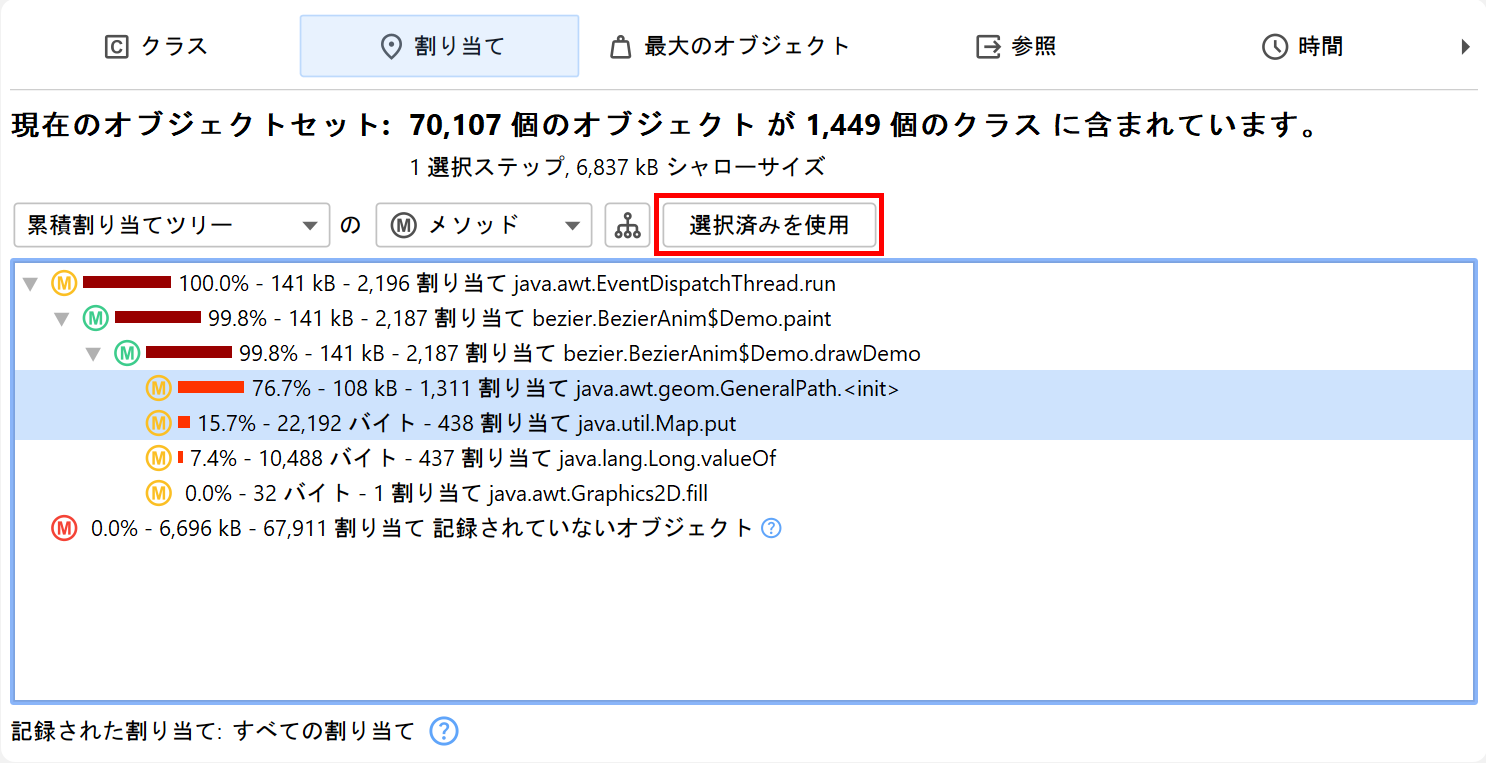
Task: Select the java.awt.geom.GeneralPath.<init> row
Action: (575, 388)
